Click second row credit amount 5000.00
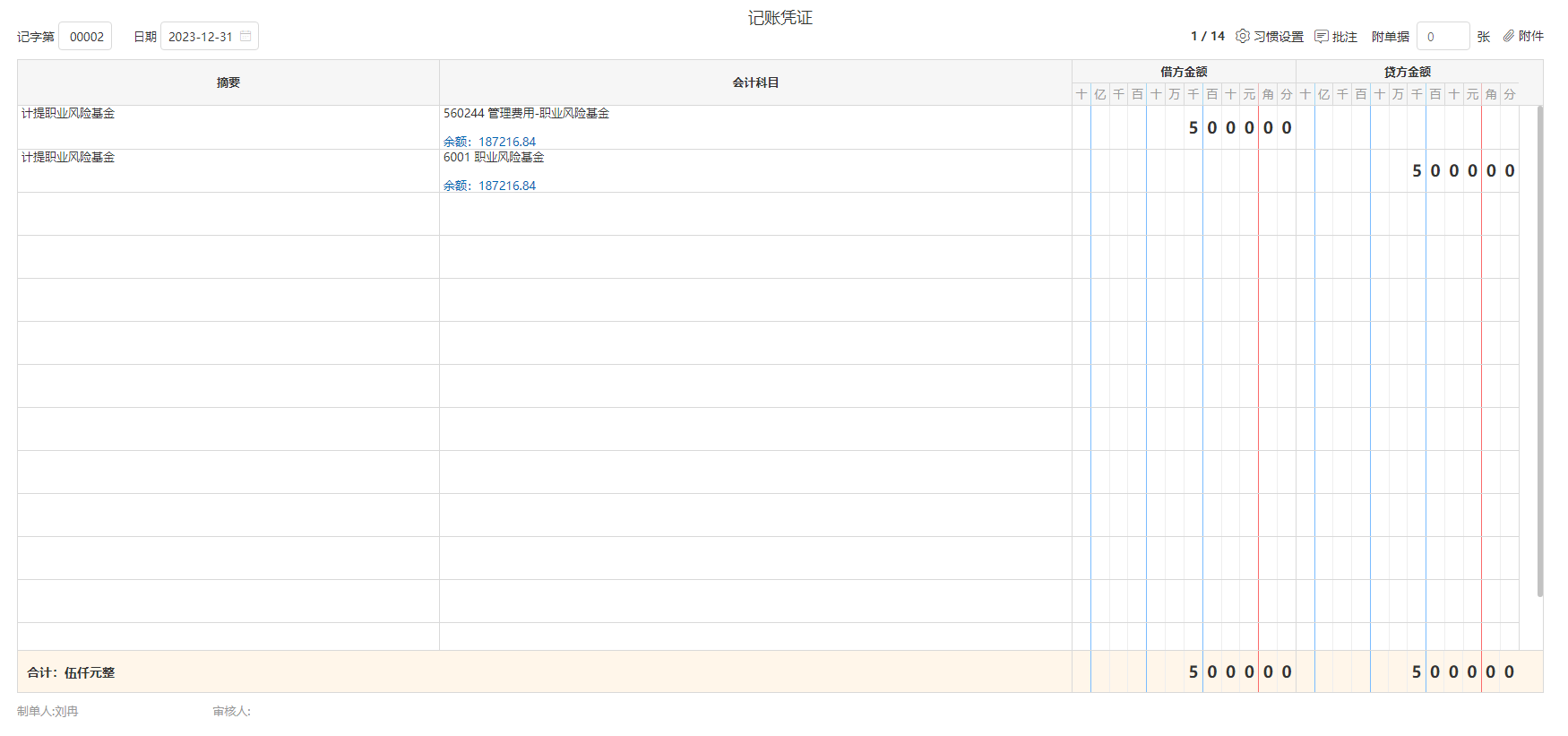 (1463, 171)
